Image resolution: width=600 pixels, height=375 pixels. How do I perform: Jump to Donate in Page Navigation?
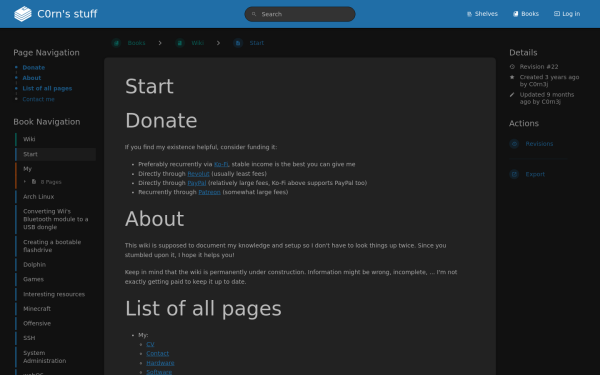(34, 67)
